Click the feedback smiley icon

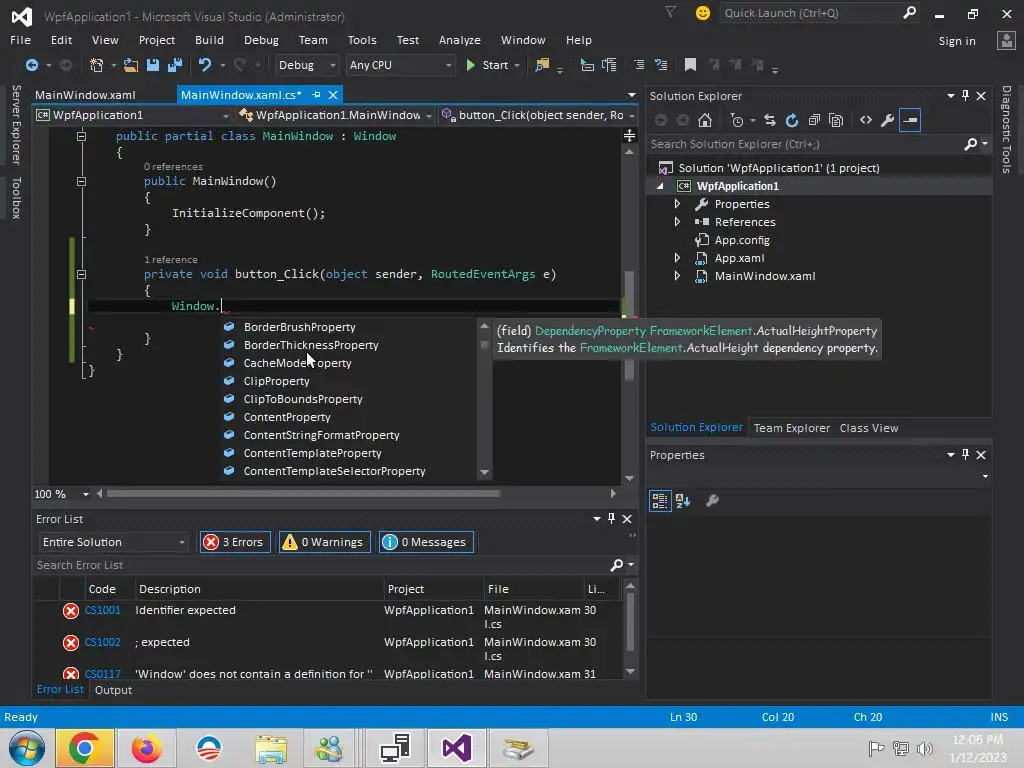[703, 13]
